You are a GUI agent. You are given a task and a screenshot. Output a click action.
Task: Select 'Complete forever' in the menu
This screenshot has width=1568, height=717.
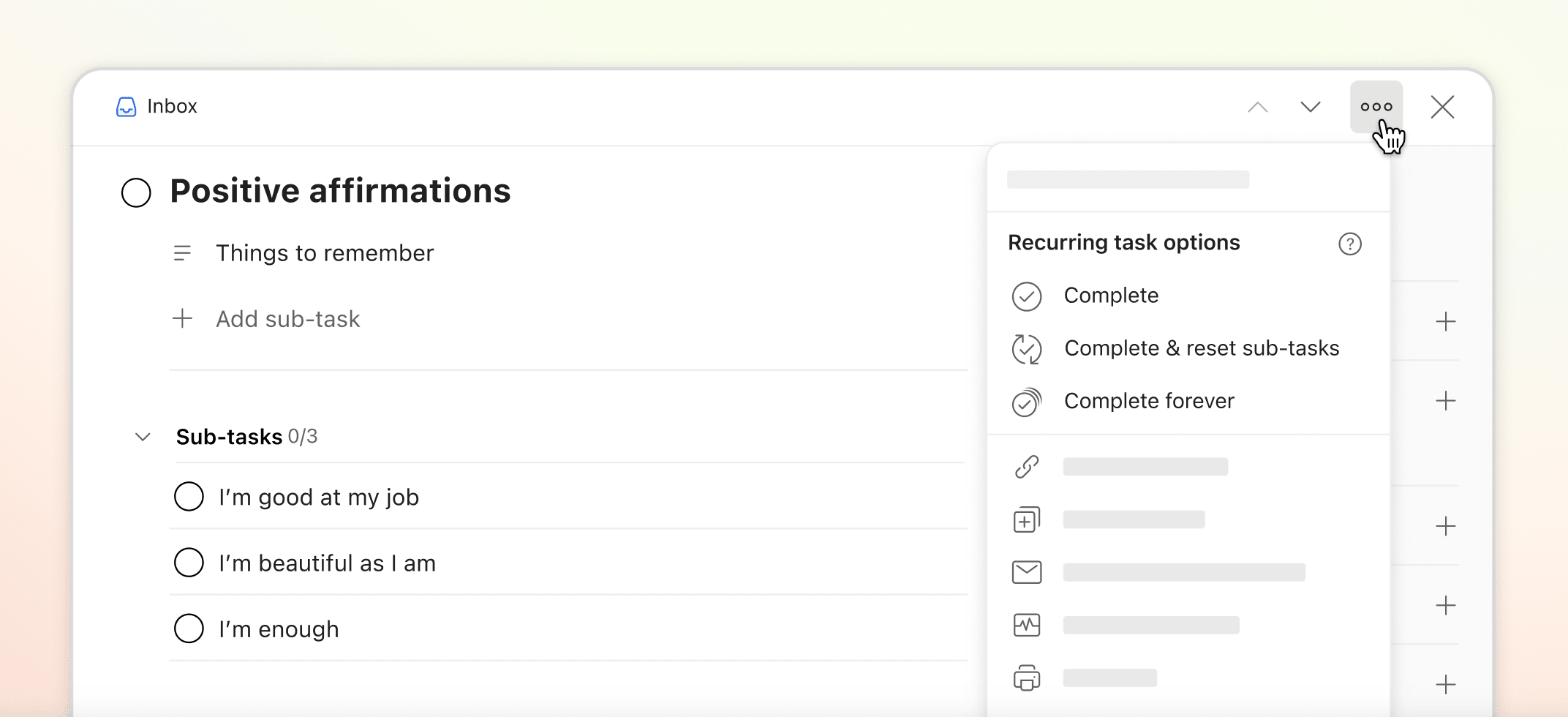(1149, 401)
